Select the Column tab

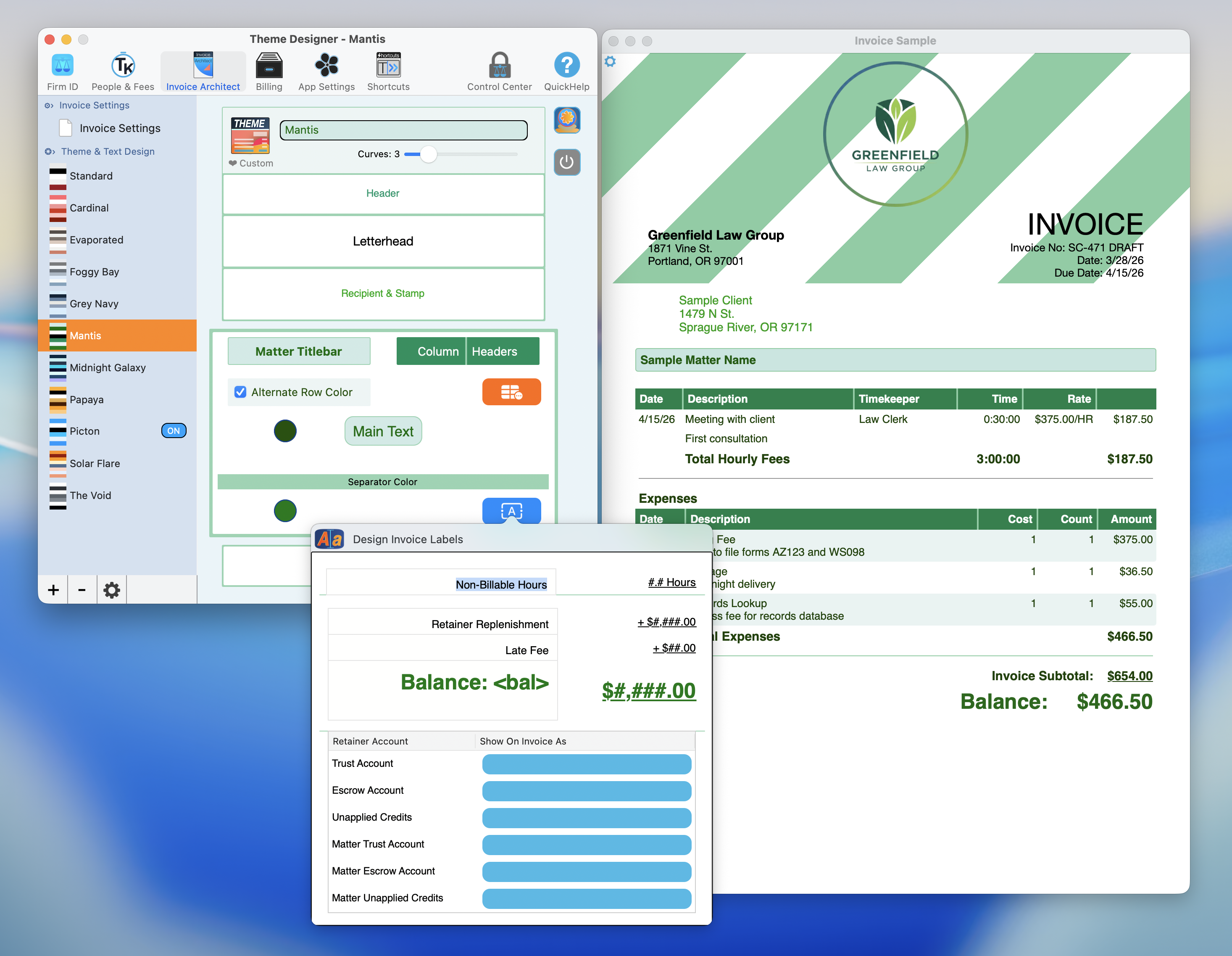[x=437, y=351]
